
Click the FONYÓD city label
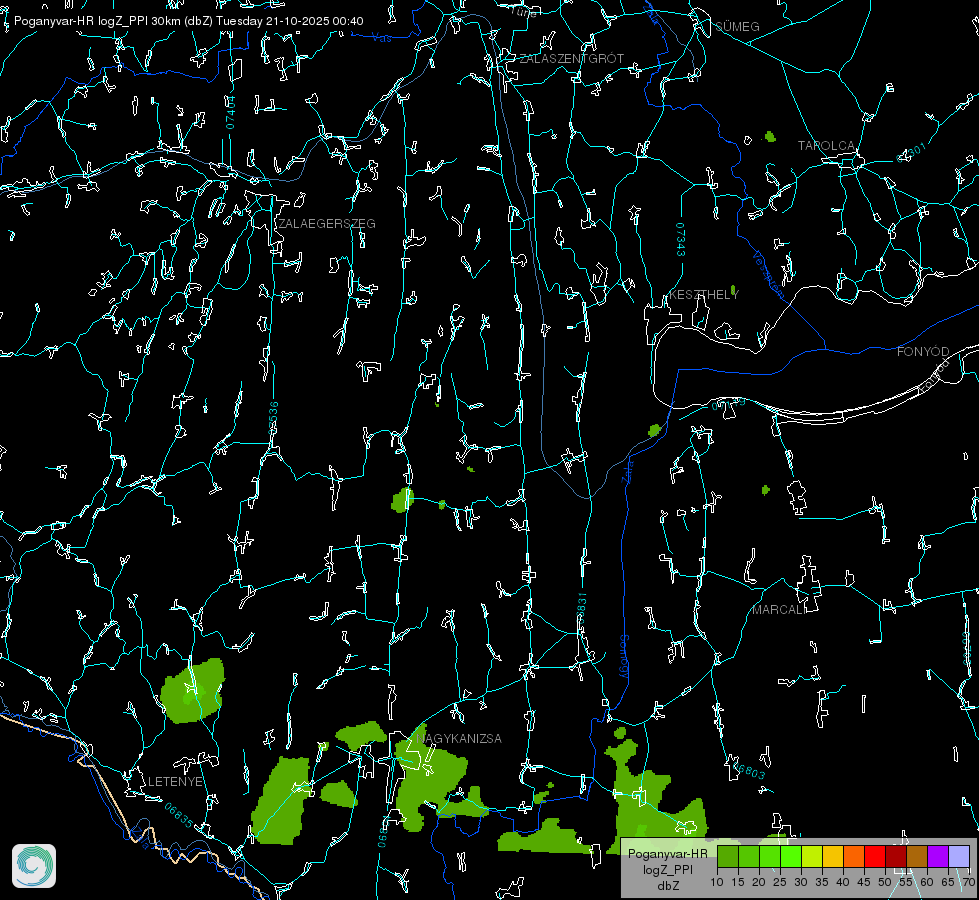923,352
